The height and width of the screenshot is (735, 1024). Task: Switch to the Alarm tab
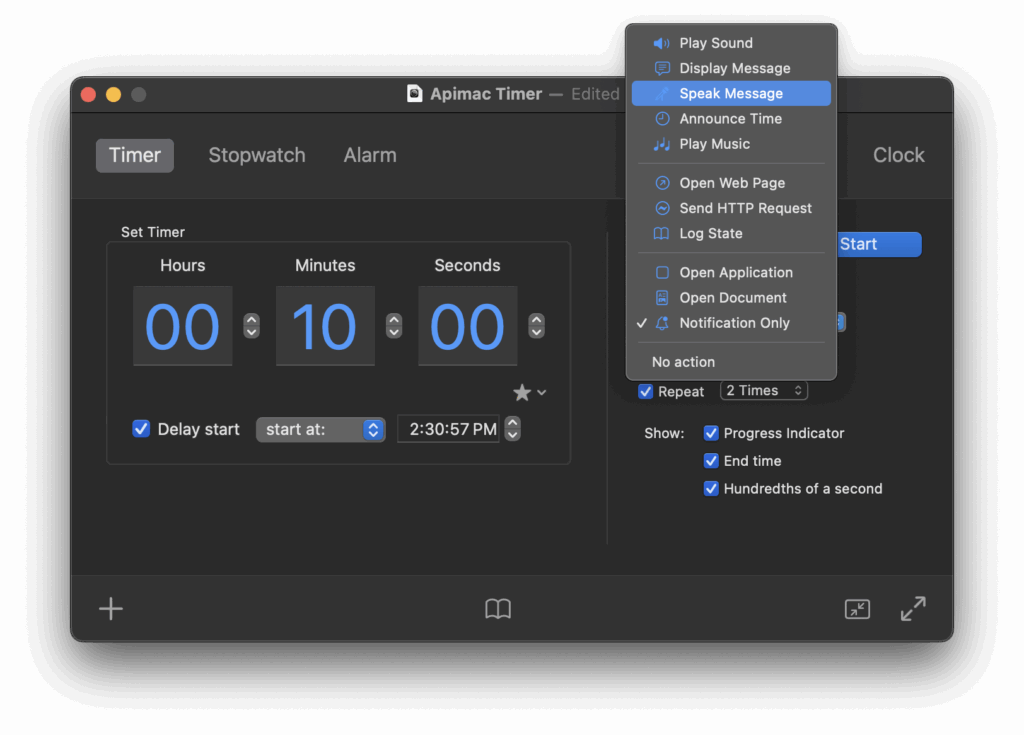click(370, 155)
